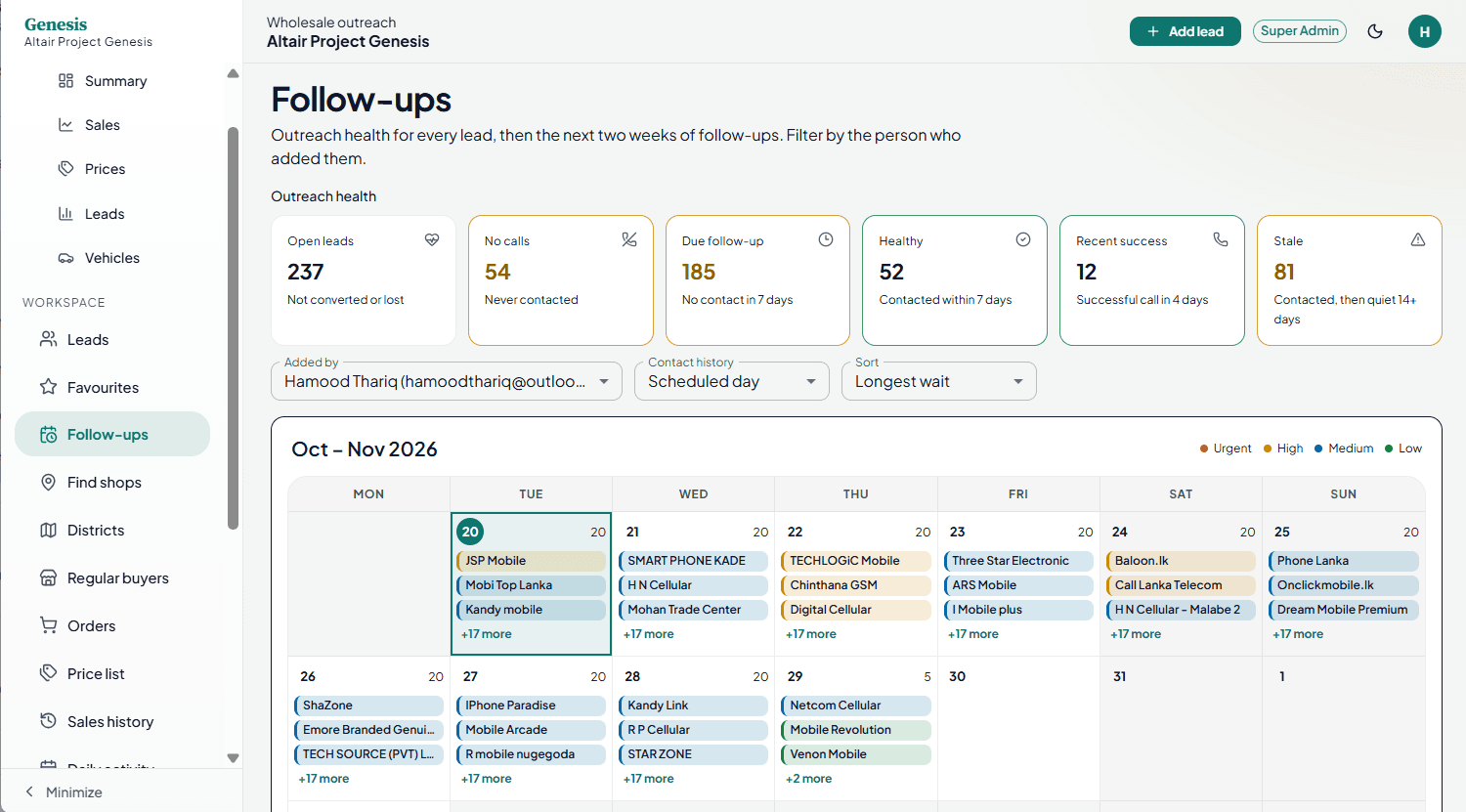Minimize the sidebar
The image size is (1466, 812).
(65, 792)
